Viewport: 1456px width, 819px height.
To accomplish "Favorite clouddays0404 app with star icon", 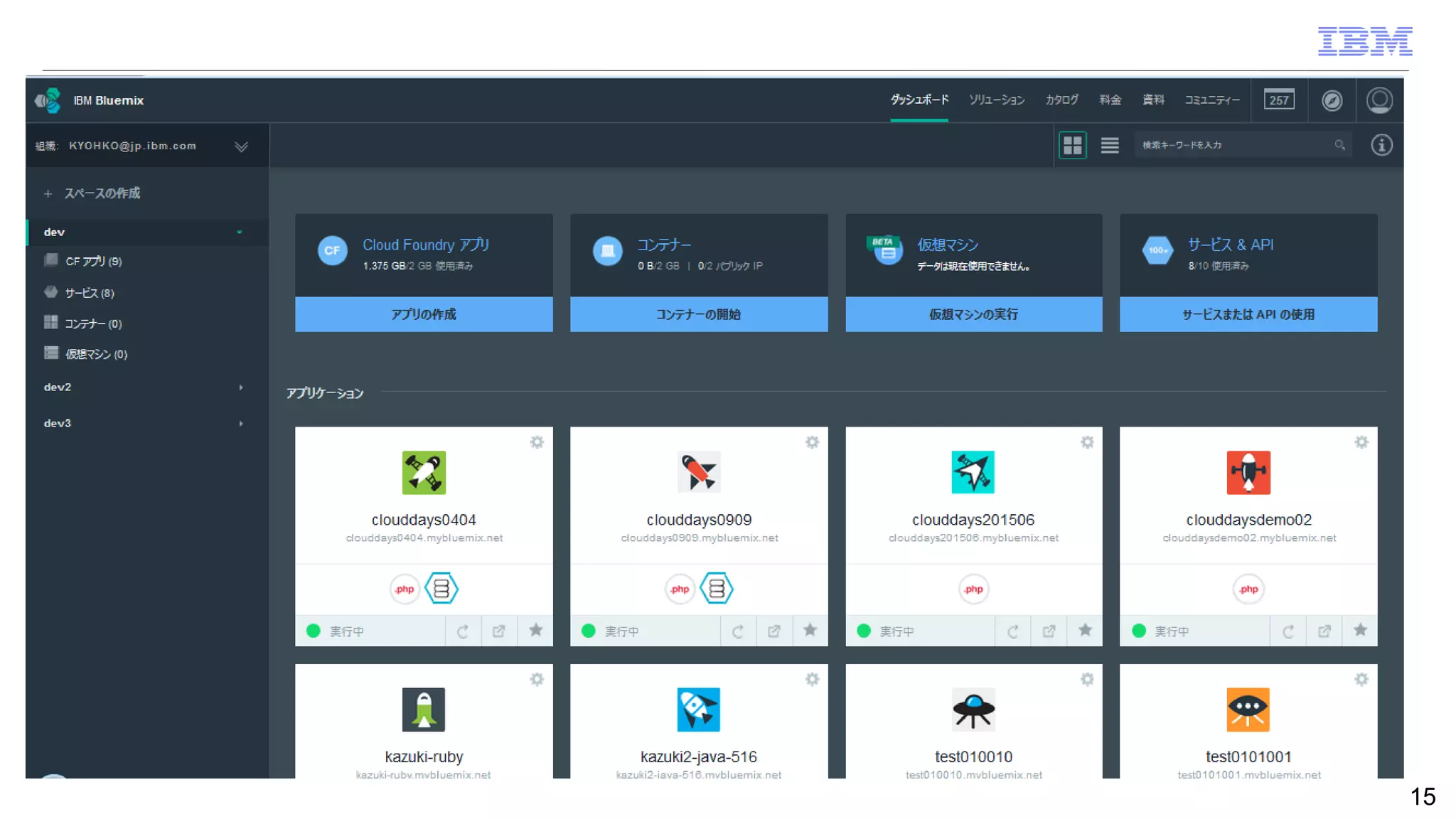I will [x=535, y=630].
